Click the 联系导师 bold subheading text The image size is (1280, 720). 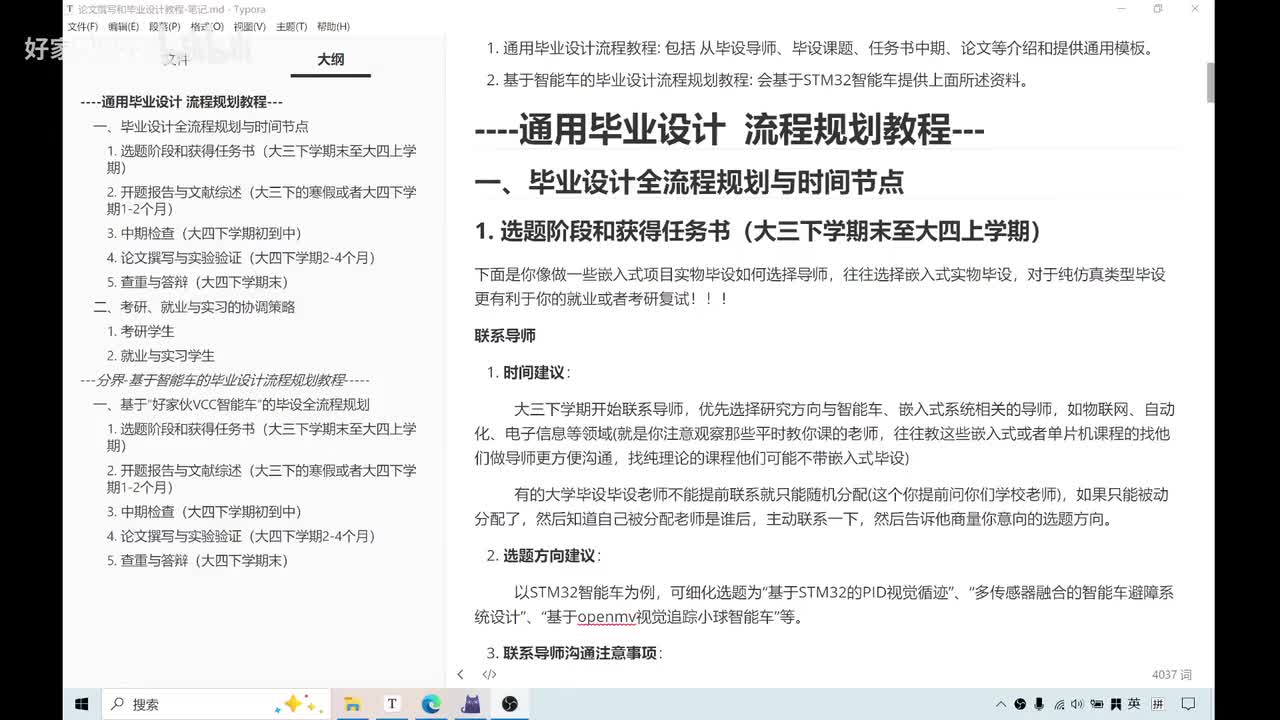click(505, 336)
